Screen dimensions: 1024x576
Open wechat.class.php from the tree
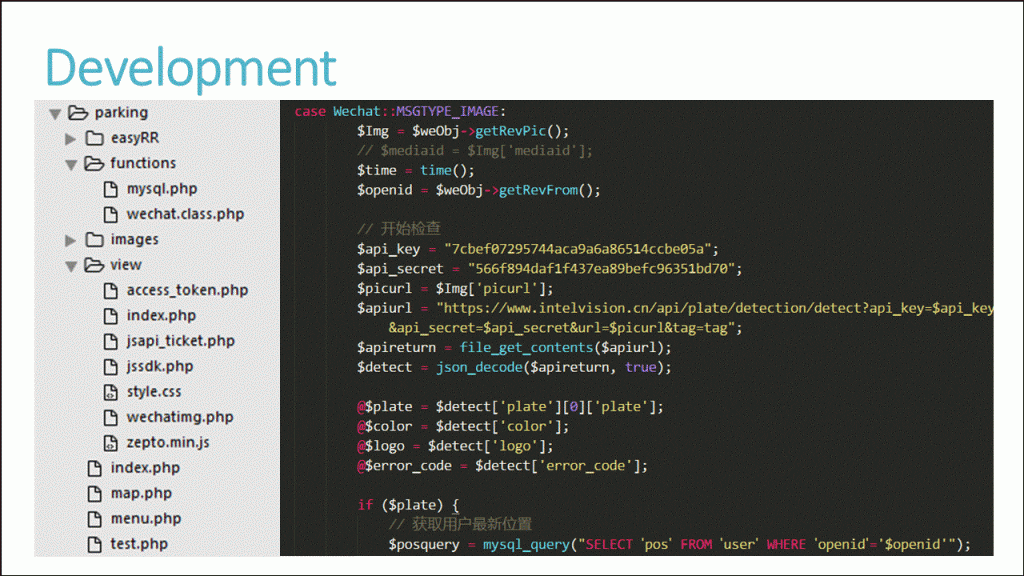point(185,214)
